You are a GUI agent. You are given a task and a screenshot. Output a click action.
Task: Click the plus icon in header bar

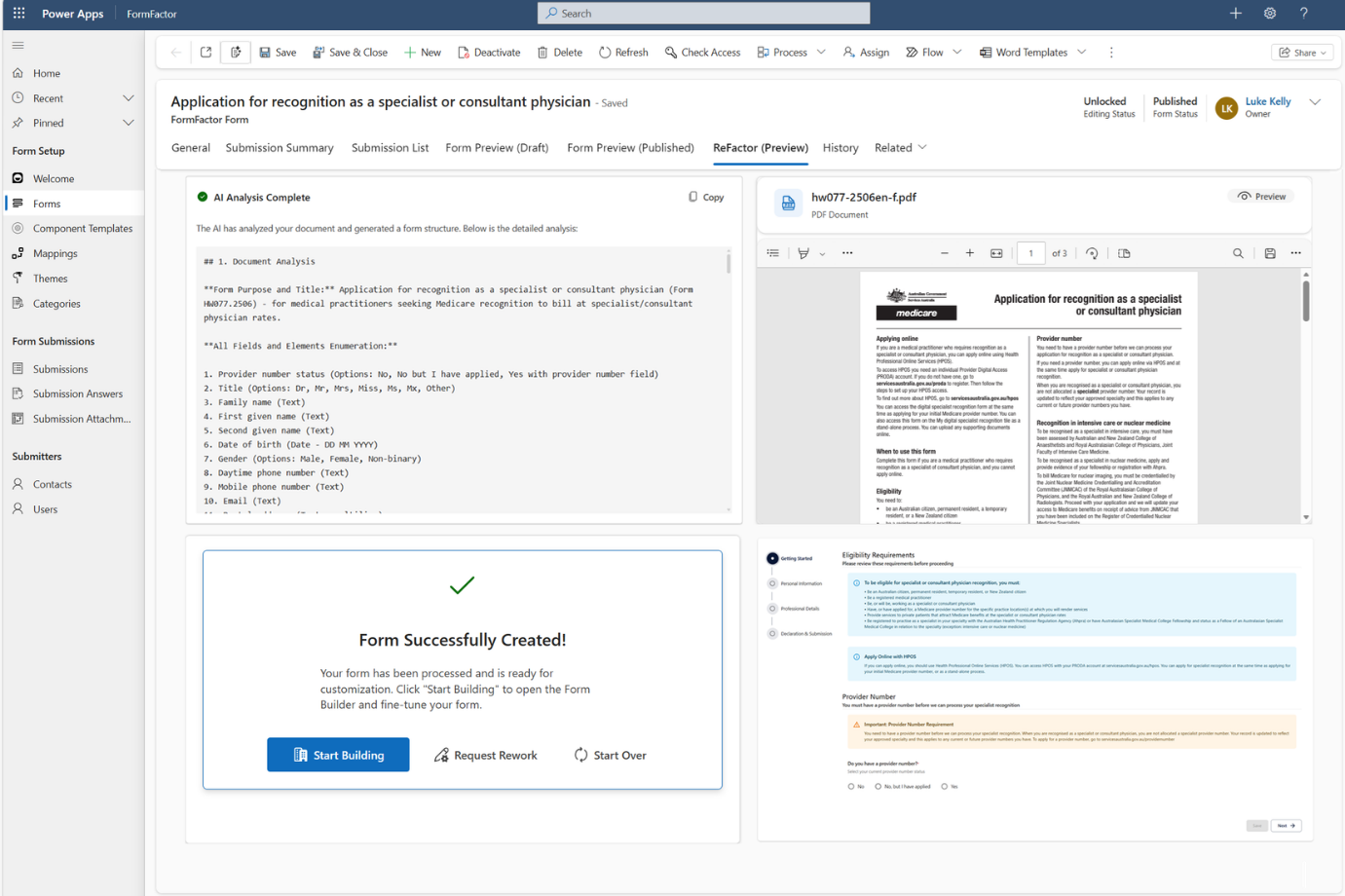(x=1235, y=14)
